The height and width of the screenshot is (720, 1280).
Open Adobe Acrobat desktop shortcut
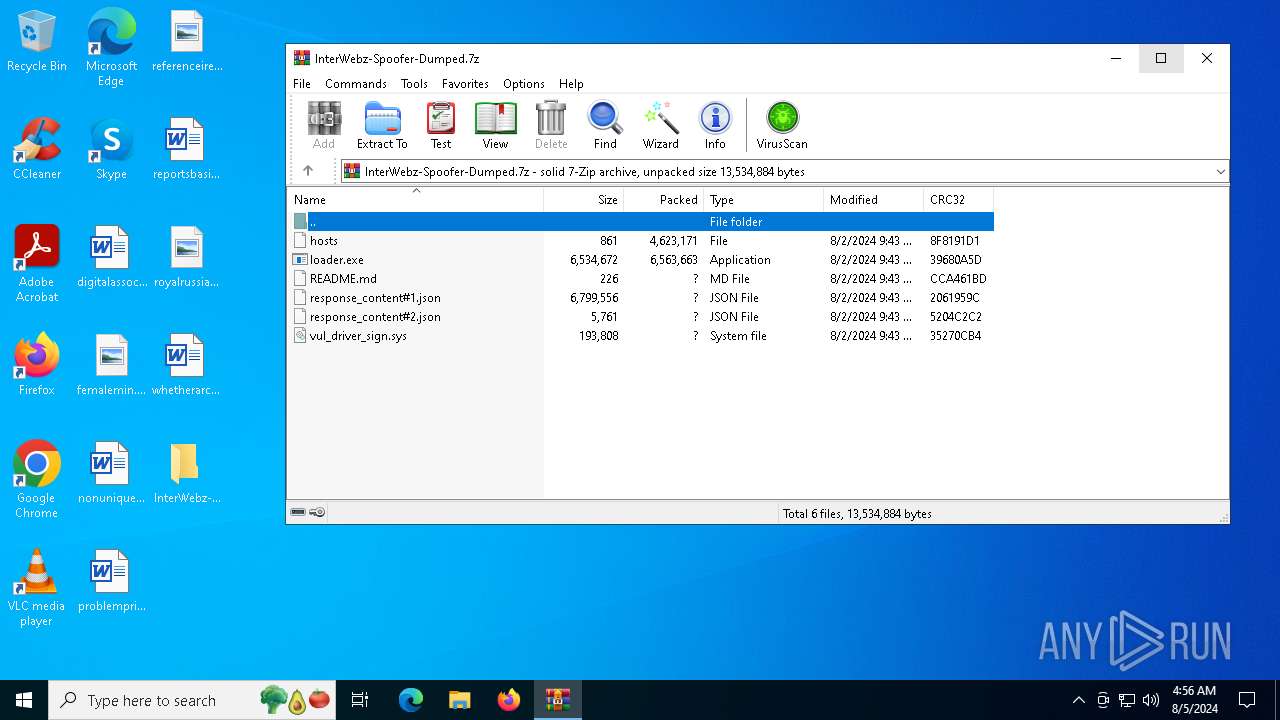pos(37,263)
